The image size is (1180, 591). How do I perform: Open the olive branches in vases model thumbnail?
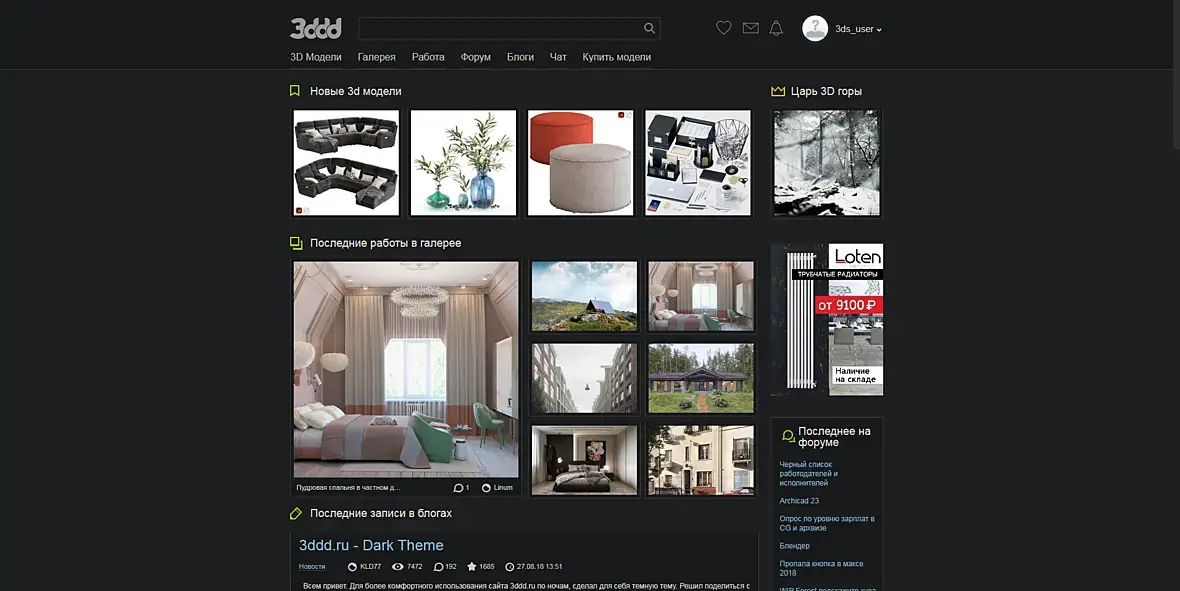click(464, 163)
